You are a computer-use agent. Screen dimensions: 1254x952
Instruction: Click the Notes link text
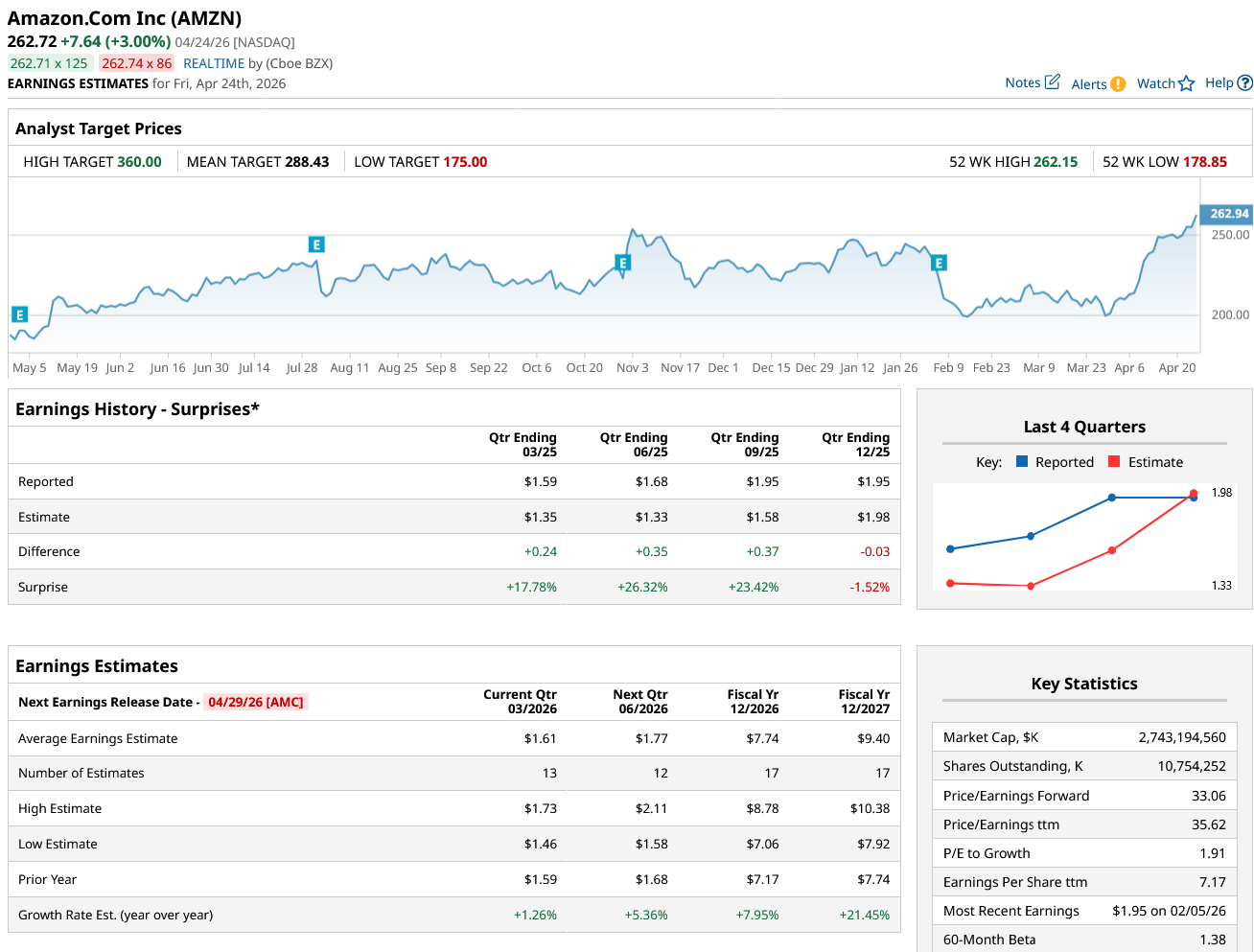click(1022, 82)
